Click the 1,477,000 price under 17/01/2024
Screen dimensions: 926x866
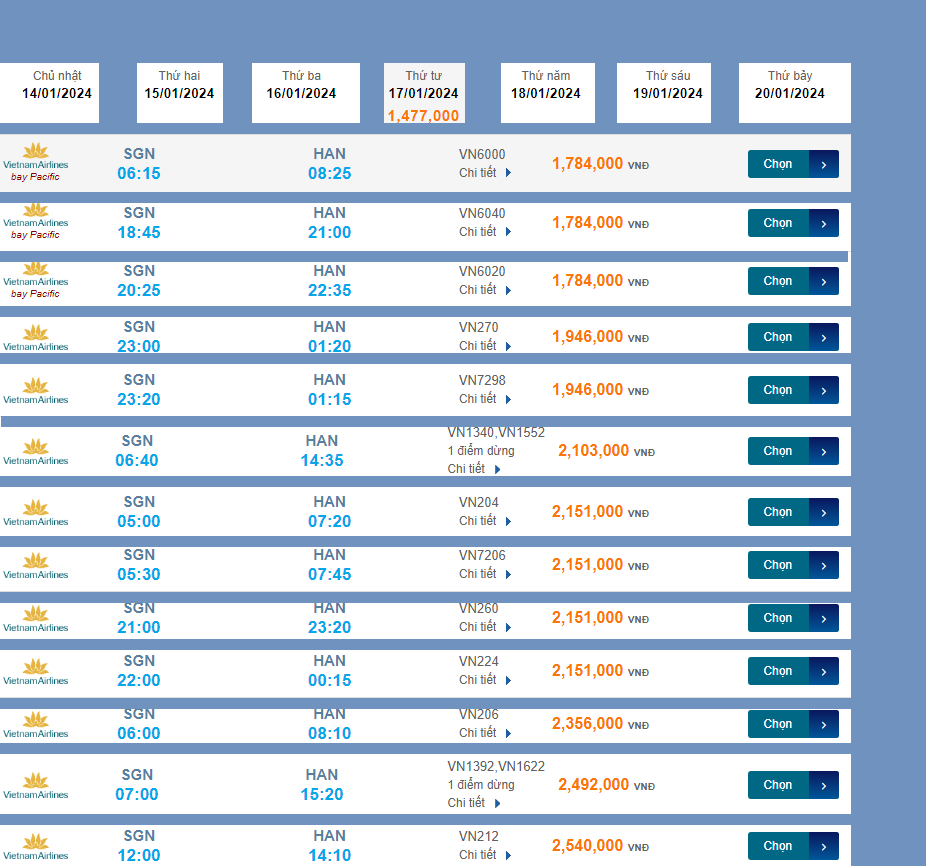click(423, 116)
